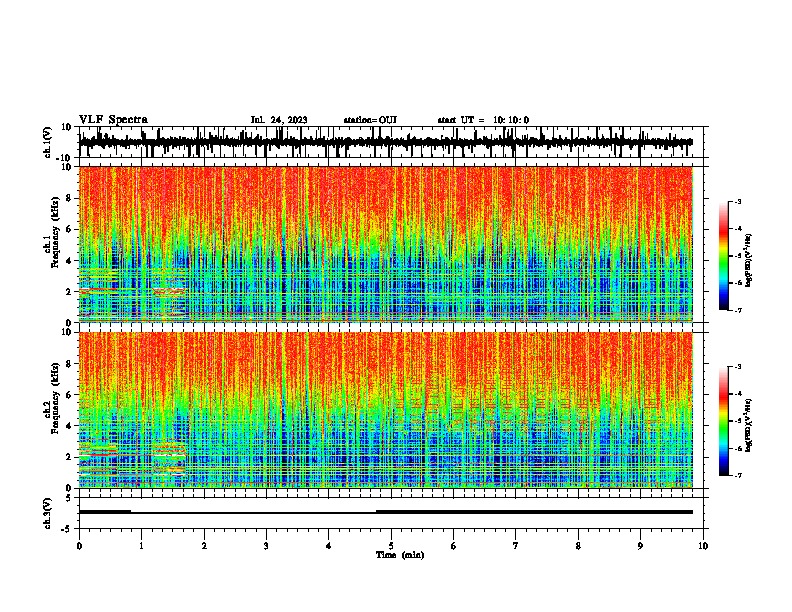The height and width of the screenshot is (612, 792).
Task: Click time axis tick label "9"
Action: click(x=640, y=546)
